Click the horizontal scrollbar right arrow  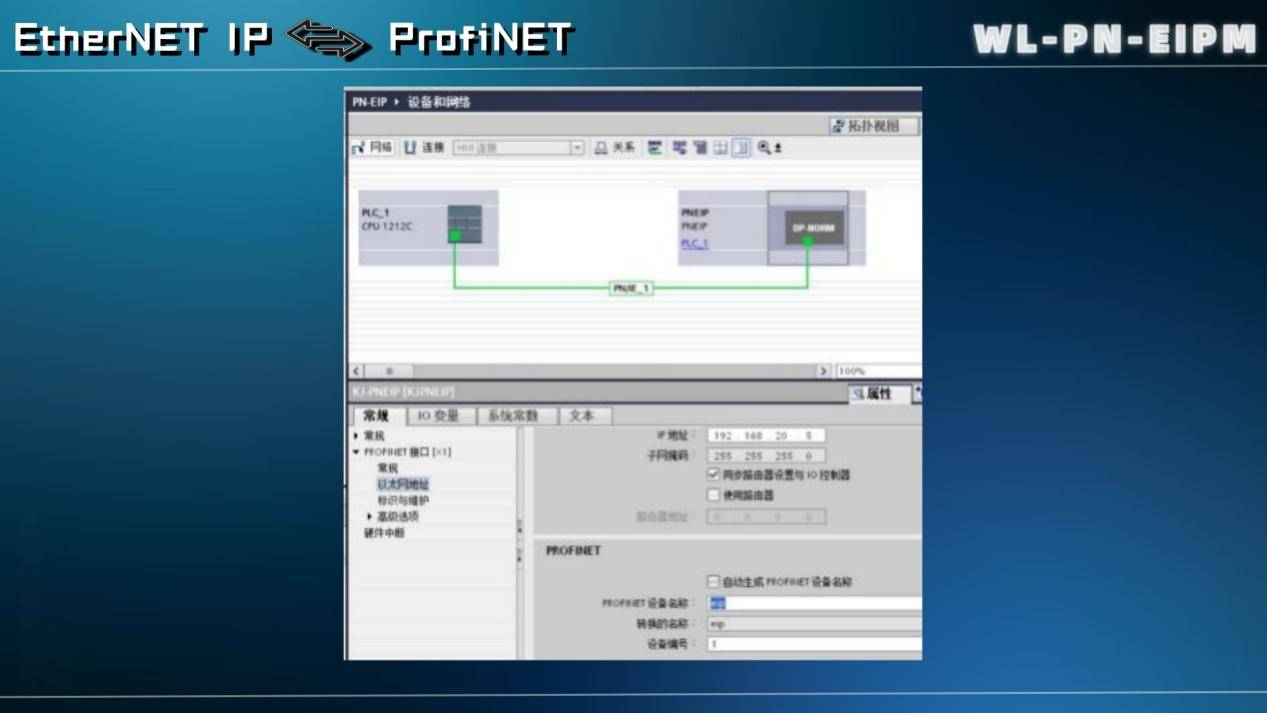823,370
